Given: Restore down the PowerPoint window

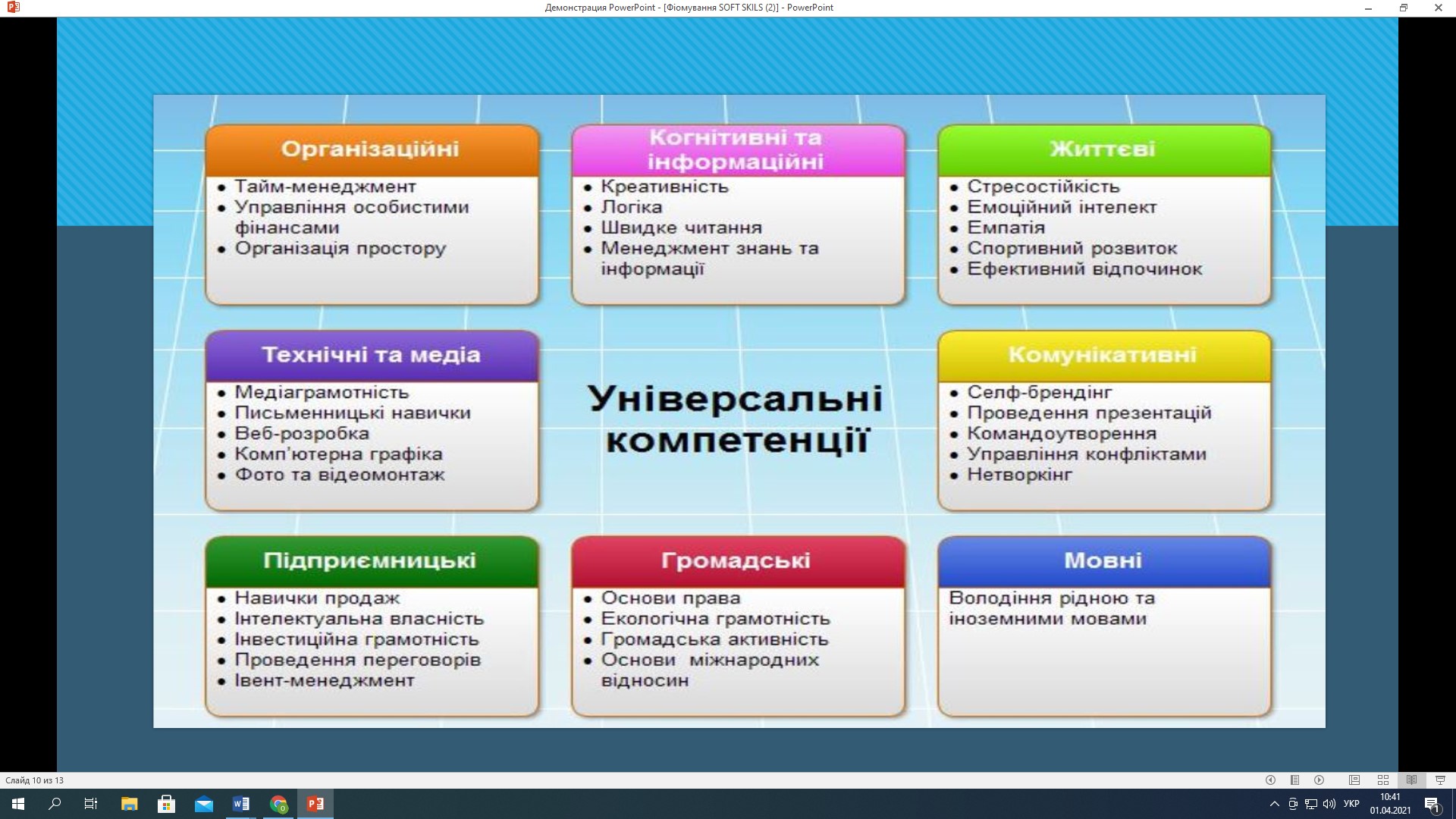Looking at the screenshot, I should point(1404,8).
